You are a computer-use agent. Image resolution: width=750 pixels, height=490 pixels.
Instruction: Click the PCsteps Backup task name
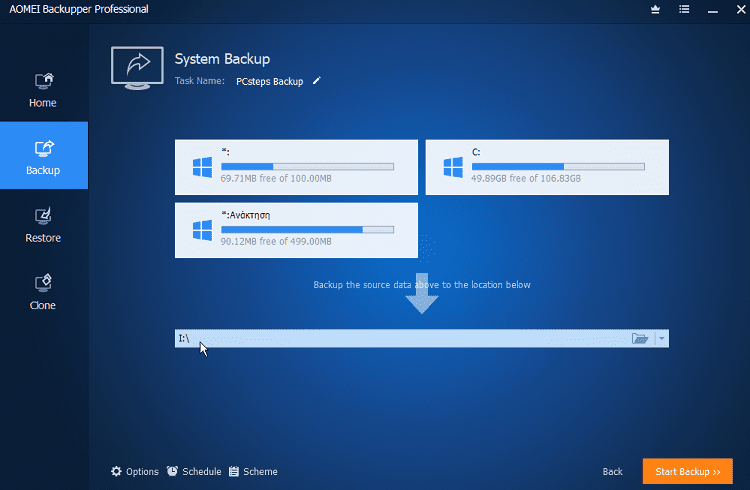[x=270, y=81]
